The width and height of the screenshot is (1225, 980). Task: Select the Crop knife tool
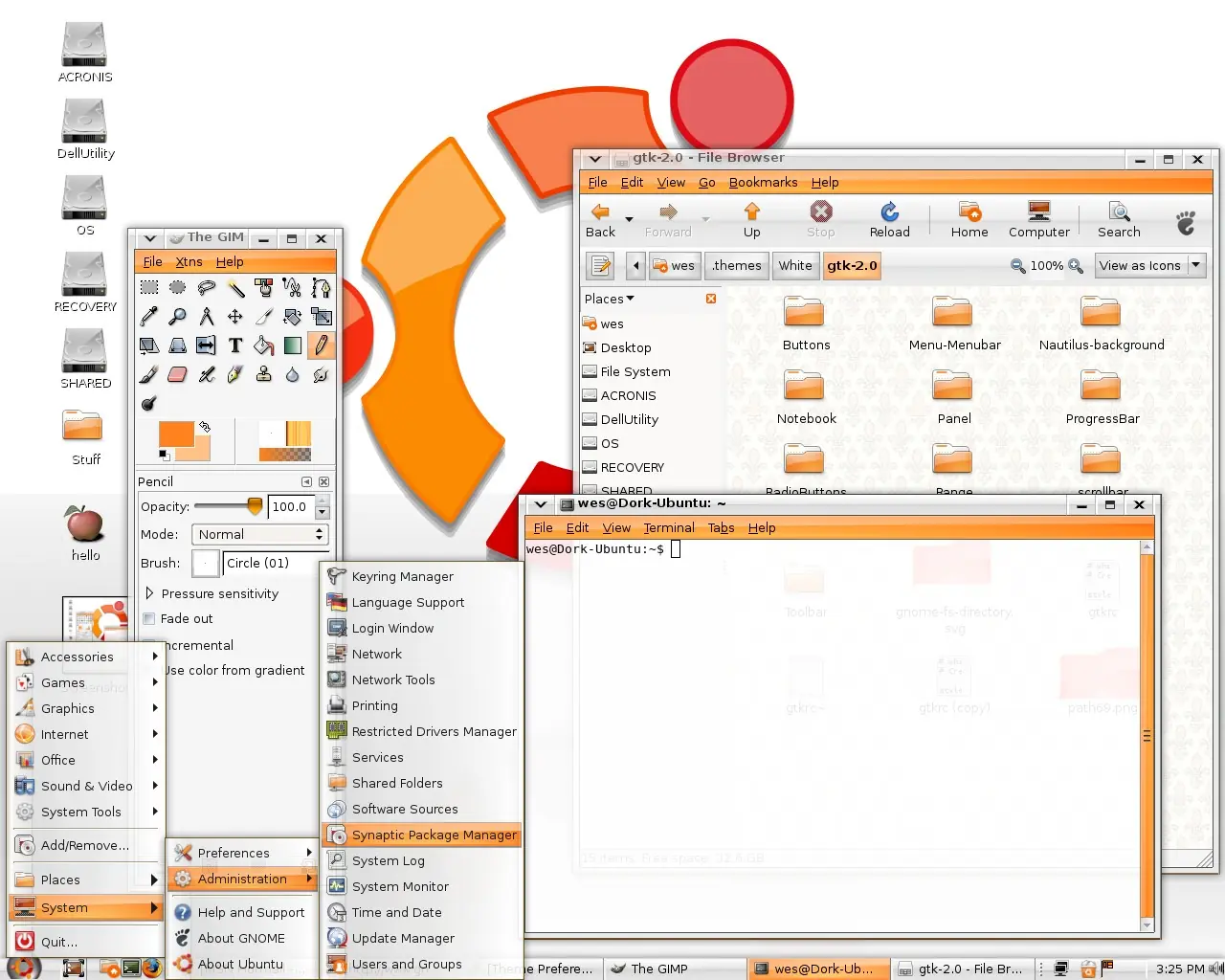[x=264, y=316]
